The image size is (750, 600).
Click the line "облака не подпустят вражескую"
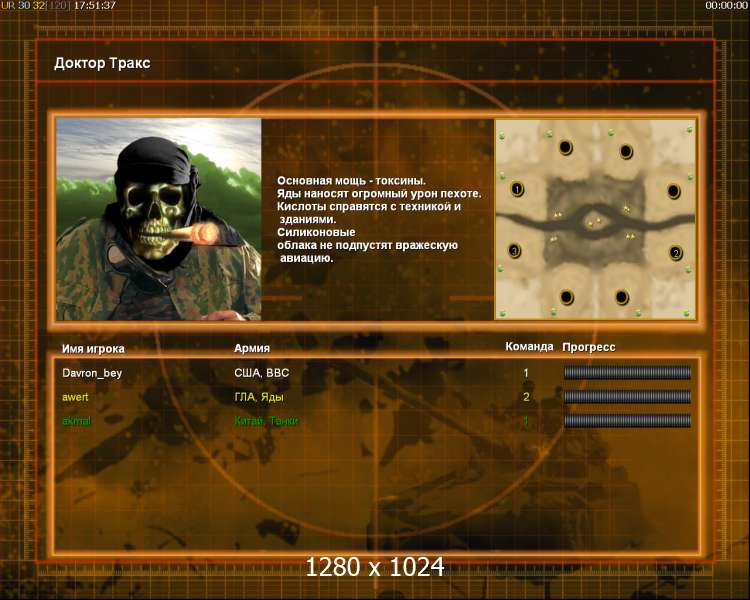(367, 245)
